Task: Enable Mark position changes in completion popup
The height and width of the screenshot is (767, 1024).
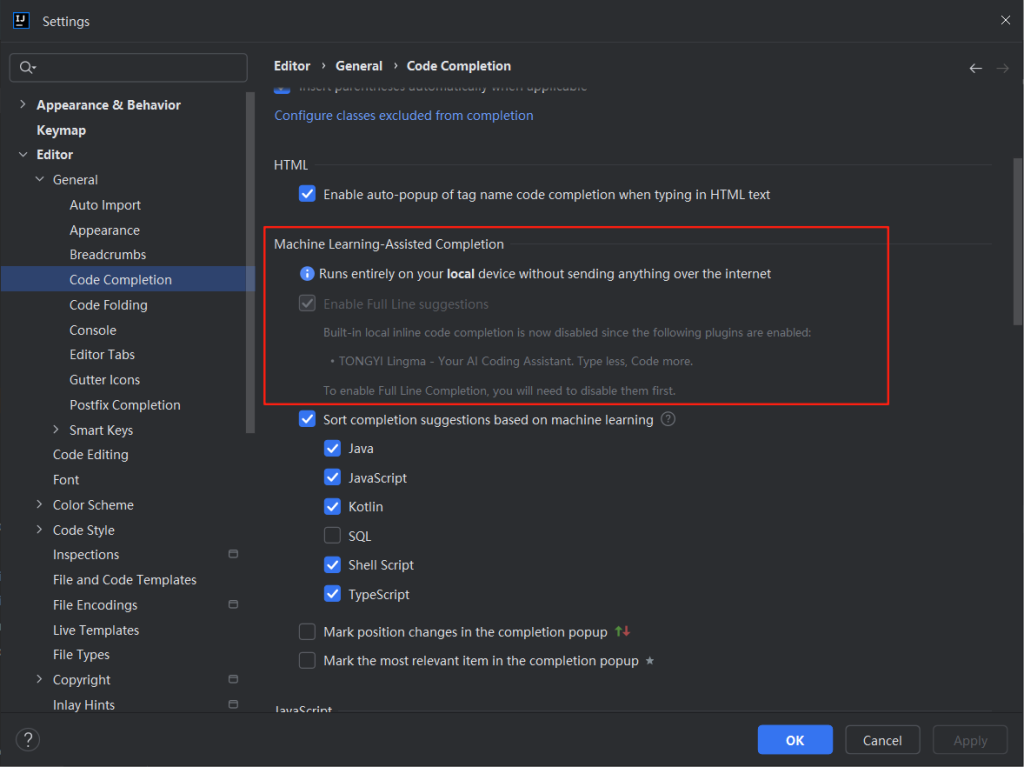Action: (x=308, y=632)
